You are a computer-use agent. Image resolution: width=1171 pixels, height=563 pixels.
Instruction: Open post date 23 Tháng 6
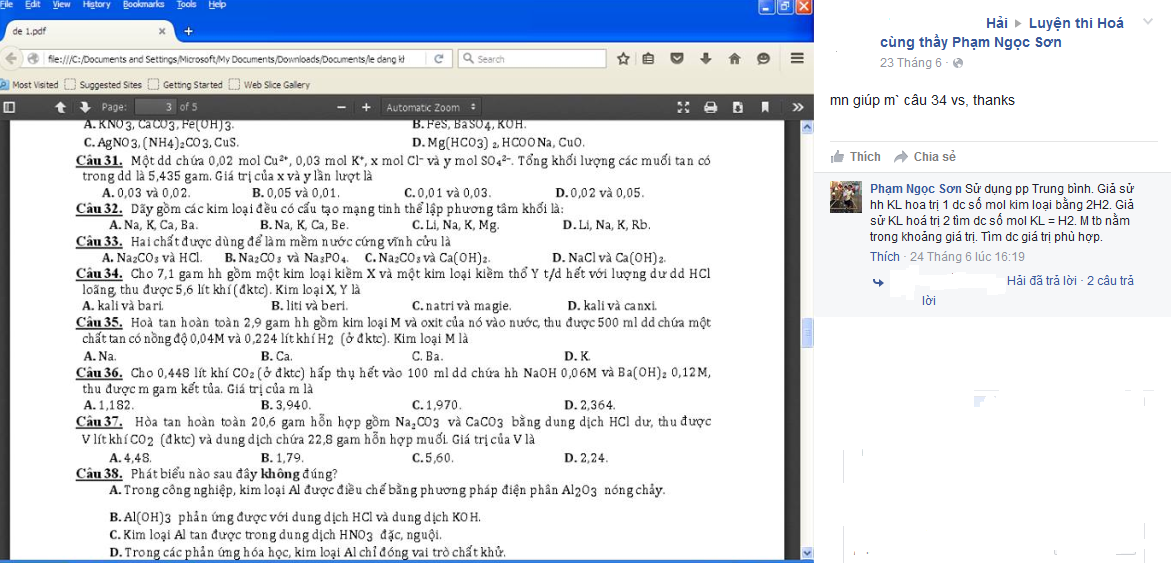point(910,63)
